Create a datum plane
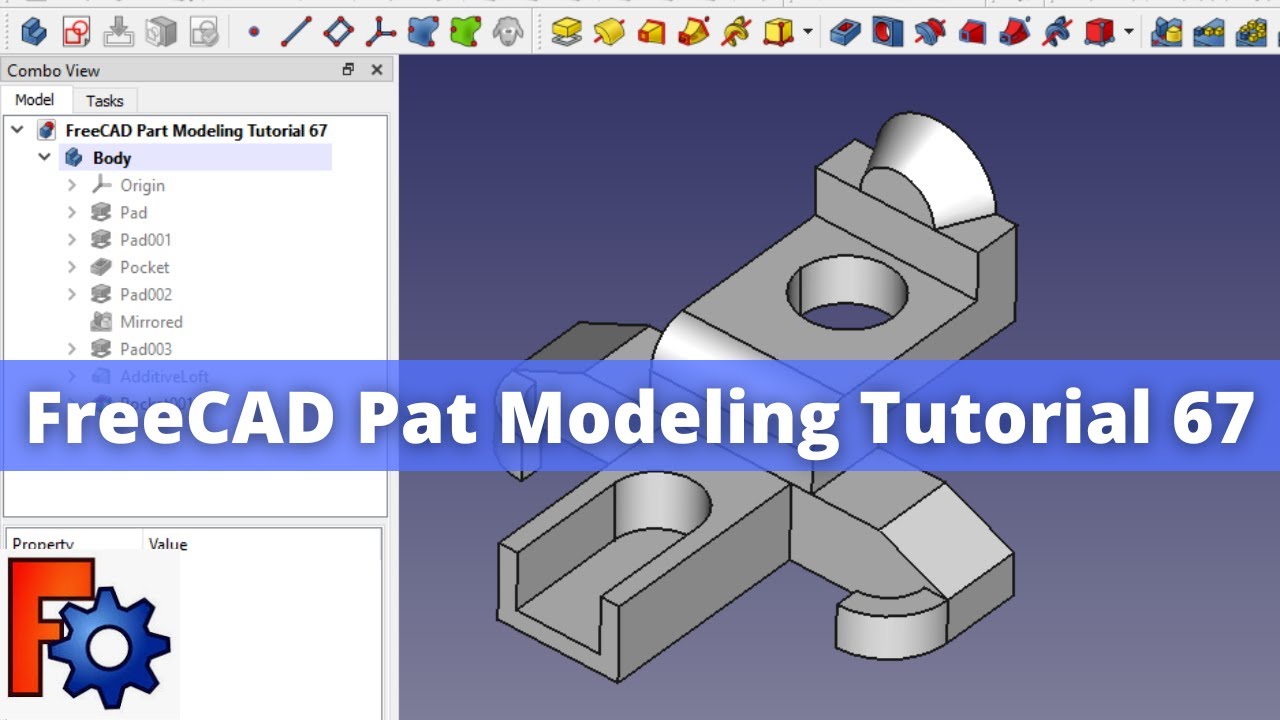 339,32
